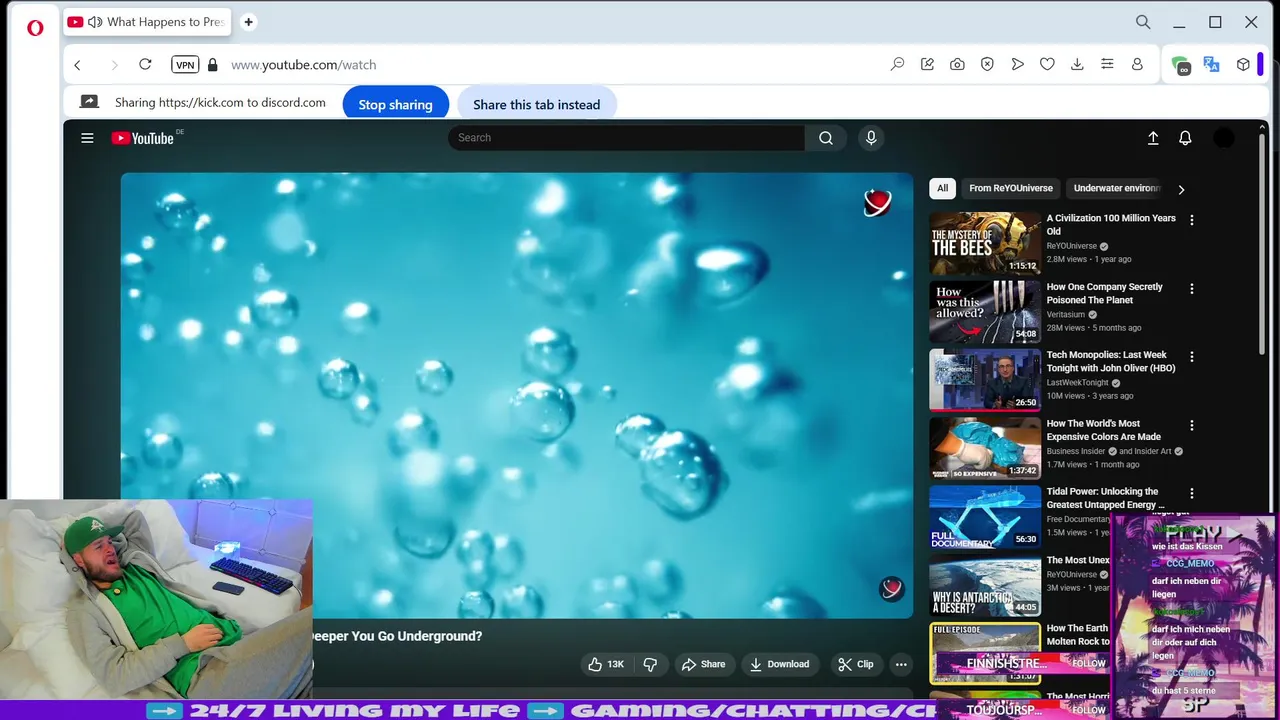The width and height of the screenshot is (1280, 720).
Task: Show more filter chips arrow
Action: click(x=1181, y=189)
